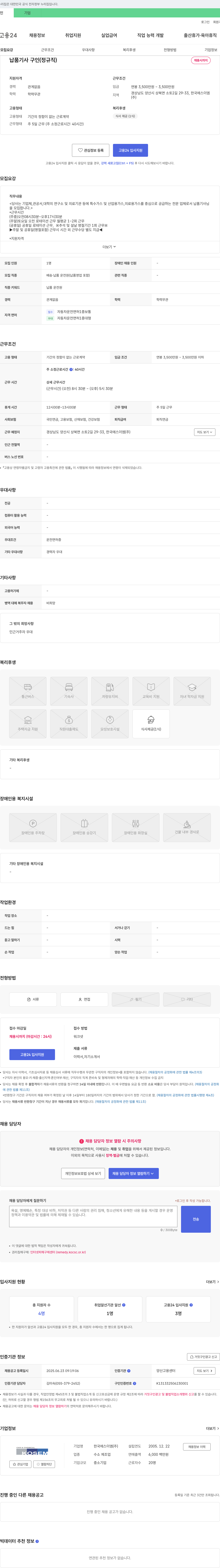The width and height of the screenshot is (220, 1568).
Task: Open the 직업 능력 개발 main menu
Action: 150,35
